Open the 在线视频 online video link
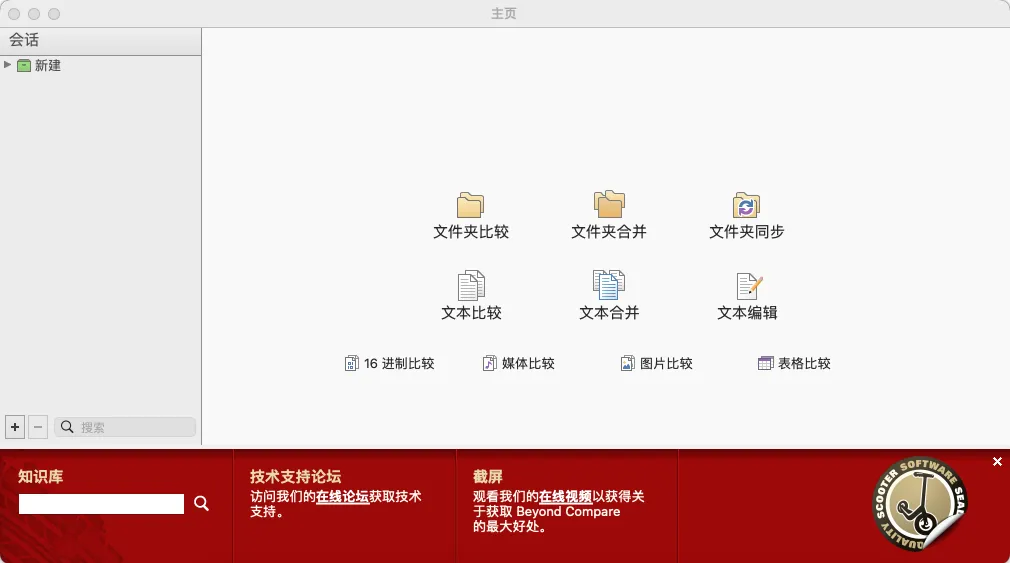 point(565,496)
